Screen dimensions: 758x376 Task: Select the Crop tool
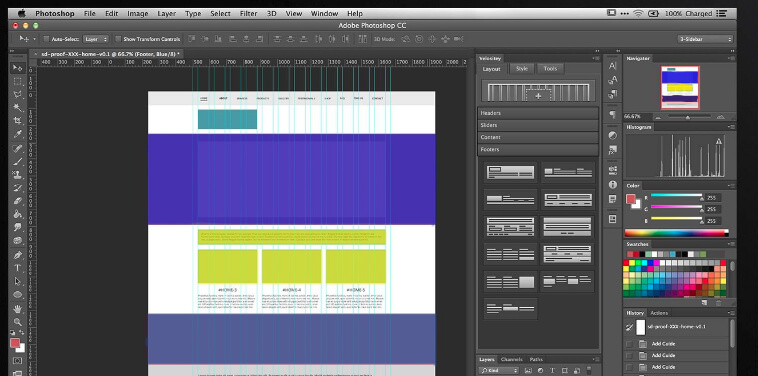coord(17,120)
